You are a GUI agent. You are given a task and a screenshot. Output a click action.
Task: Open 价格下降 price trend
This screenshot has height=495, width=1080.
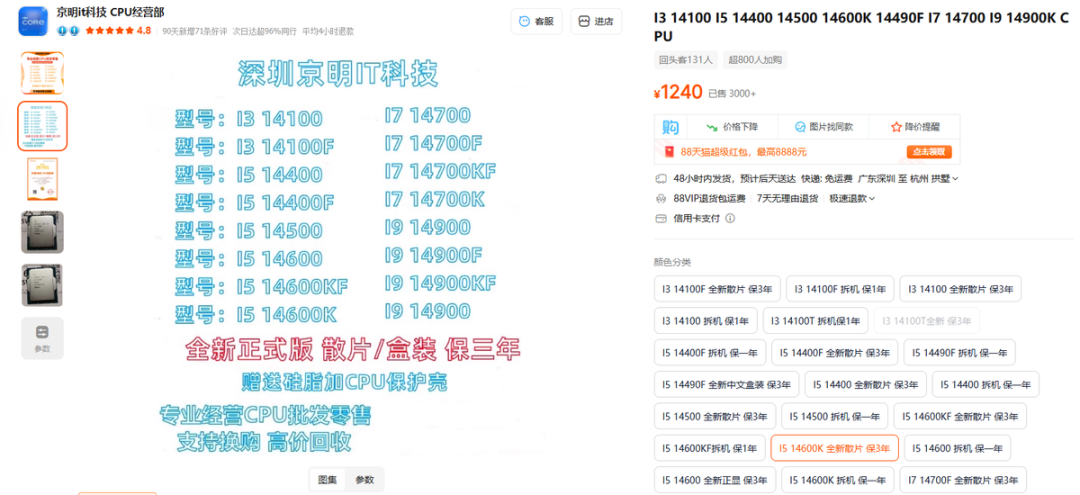pyautogui.click(x=731, y=127)
